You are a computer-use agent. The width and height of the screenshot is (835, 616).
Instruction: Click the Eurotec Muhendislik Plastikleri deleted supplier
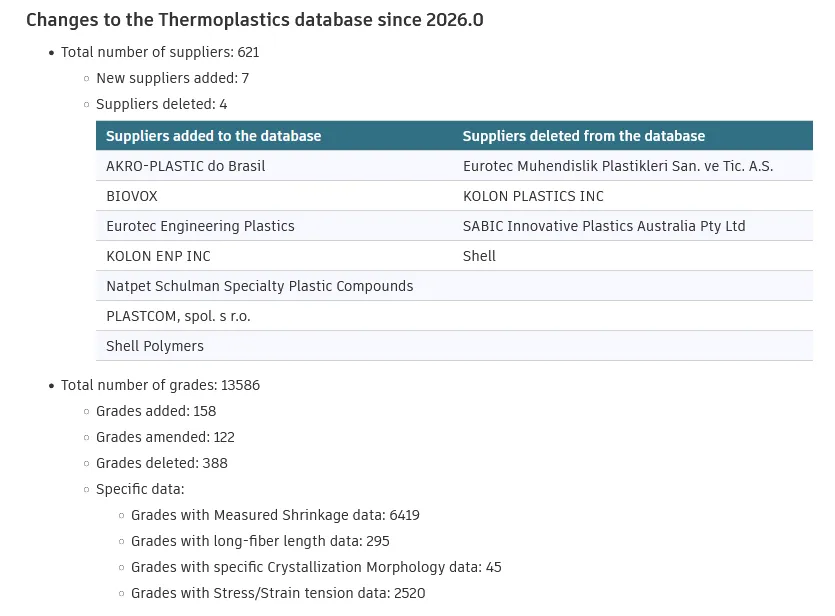point(618,166)
